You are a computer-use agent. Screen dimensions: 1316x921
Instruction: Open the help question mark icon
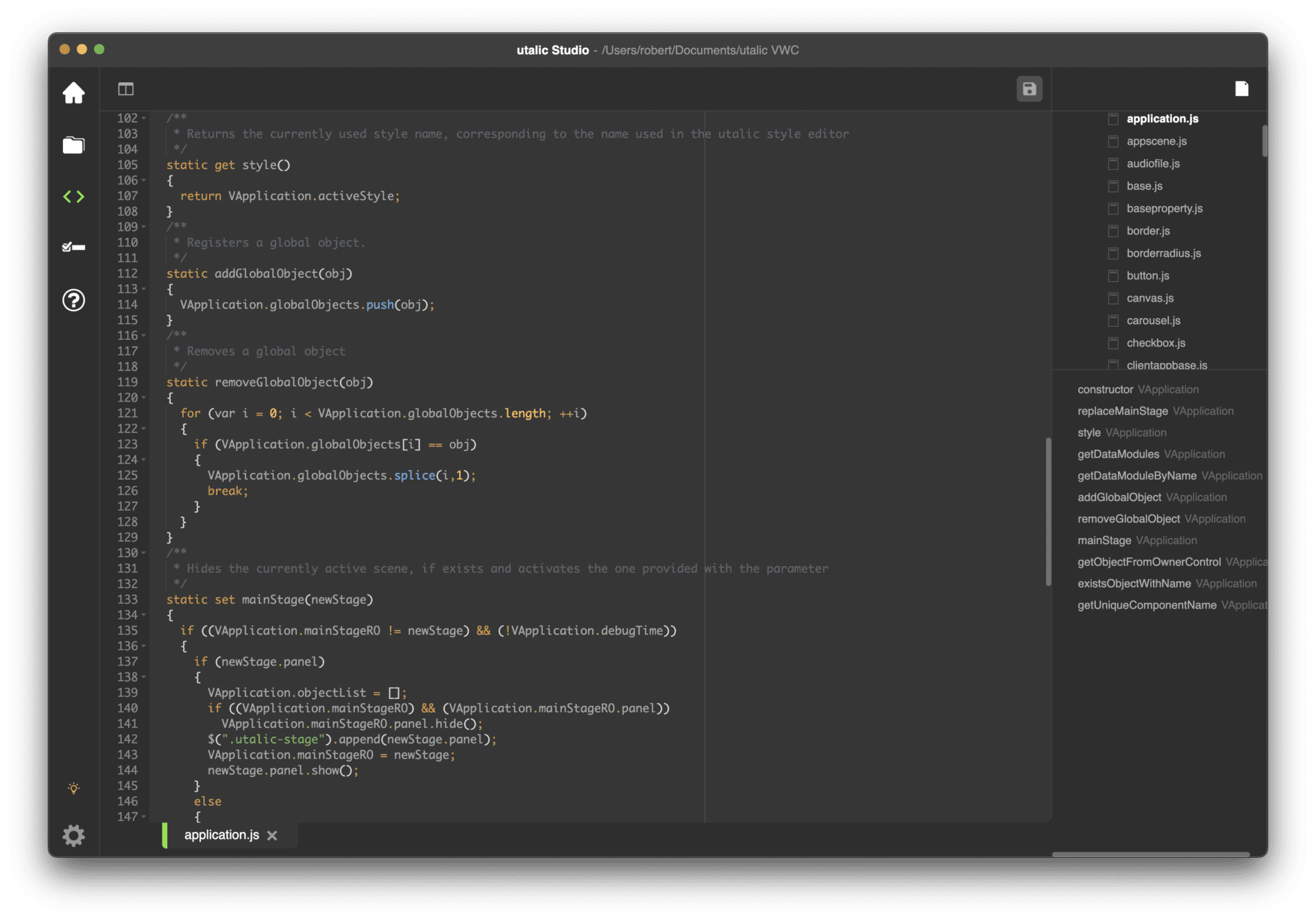pyautogui.click(x=73, y=300)
